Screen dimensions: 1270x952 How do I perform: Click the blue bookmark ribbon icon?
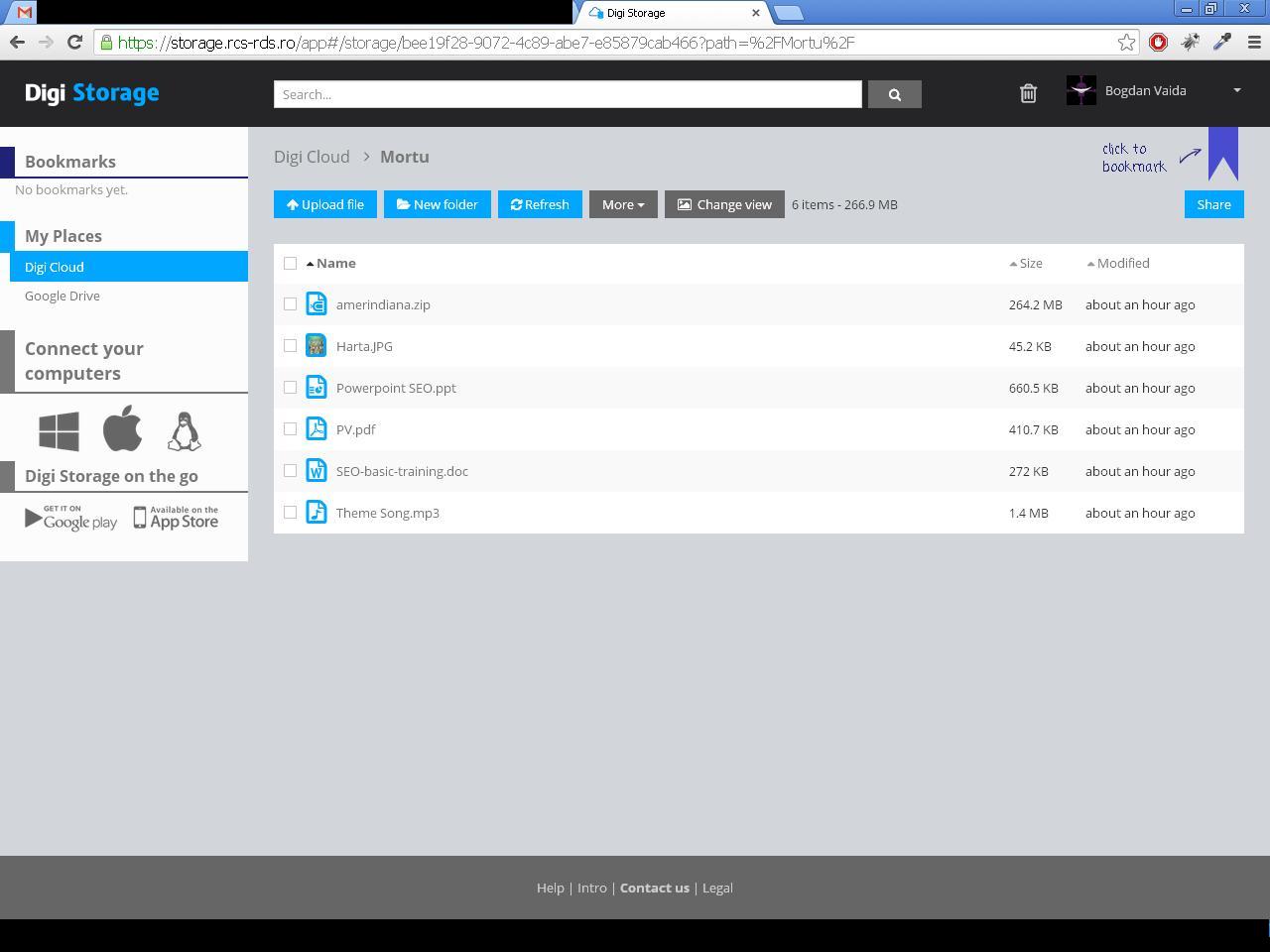click(1223, 154)
